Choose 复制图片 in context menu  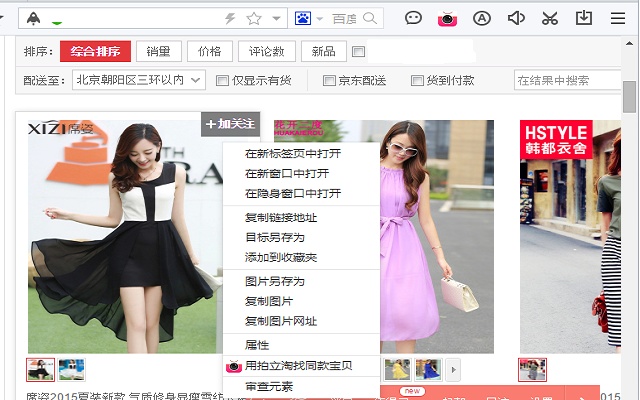tap(301, 302)
